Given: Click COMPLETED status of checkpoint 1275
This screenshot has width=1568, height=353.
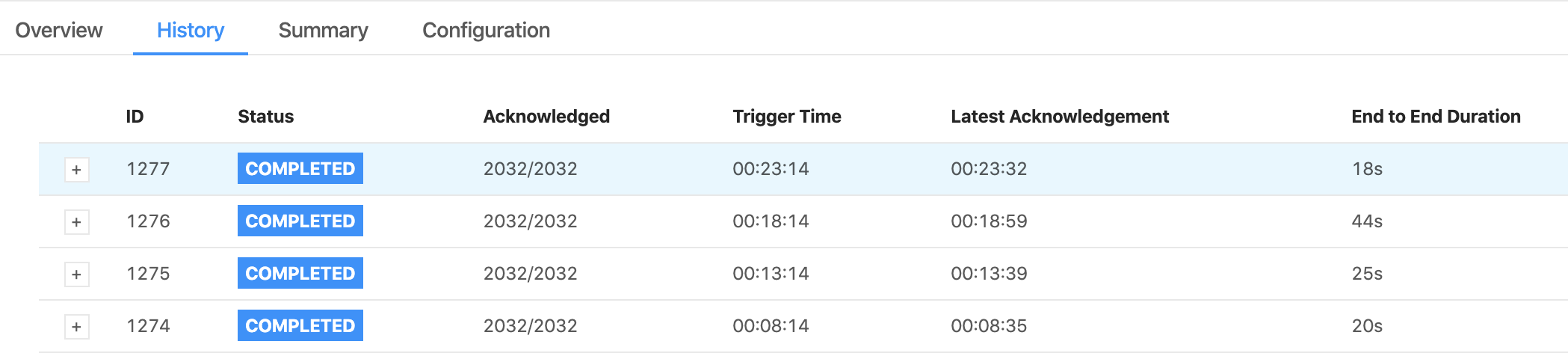Looking at the screenshot, I should (300, 273).
